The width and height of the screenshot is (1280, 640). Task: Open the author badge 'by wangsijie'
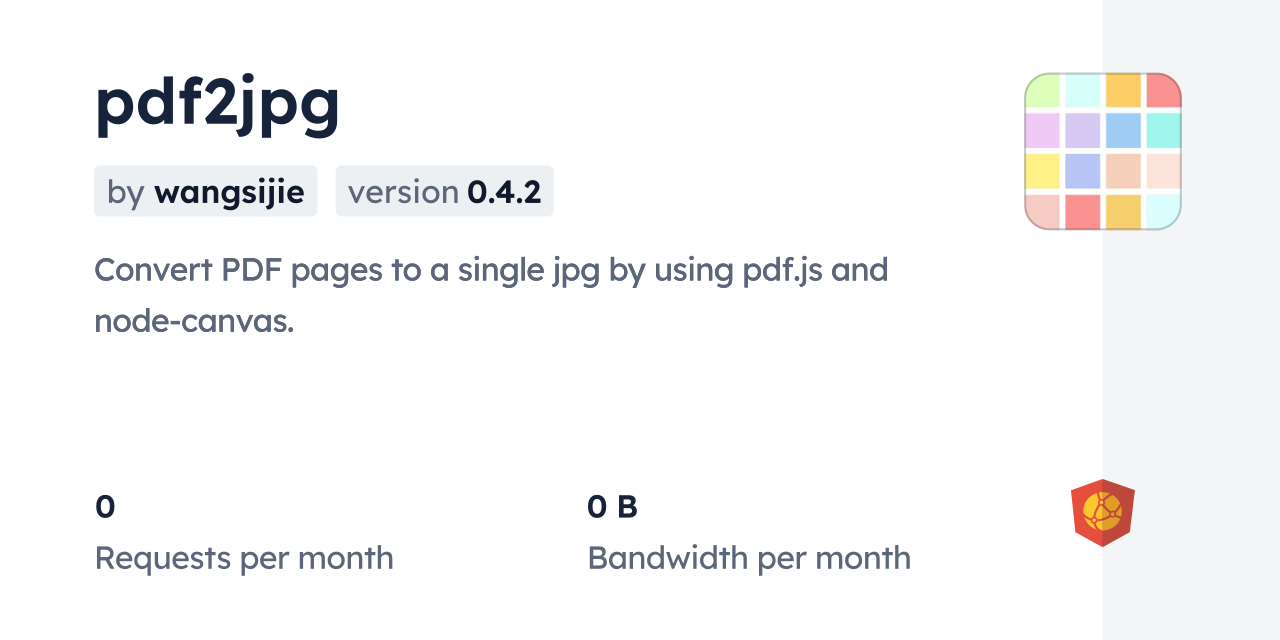click(205, 191)
